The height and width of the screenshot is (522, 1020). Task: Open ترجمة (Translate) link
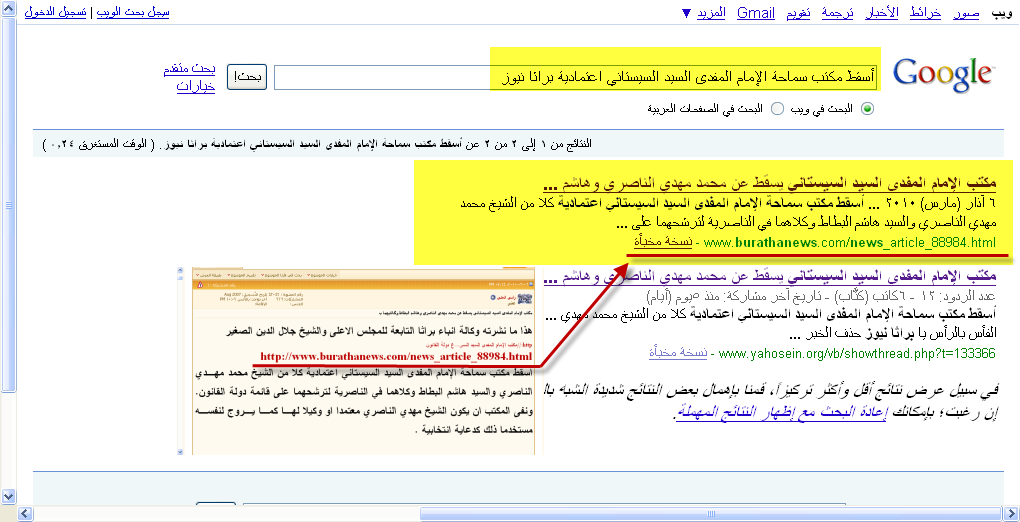[x=837, y=13]
